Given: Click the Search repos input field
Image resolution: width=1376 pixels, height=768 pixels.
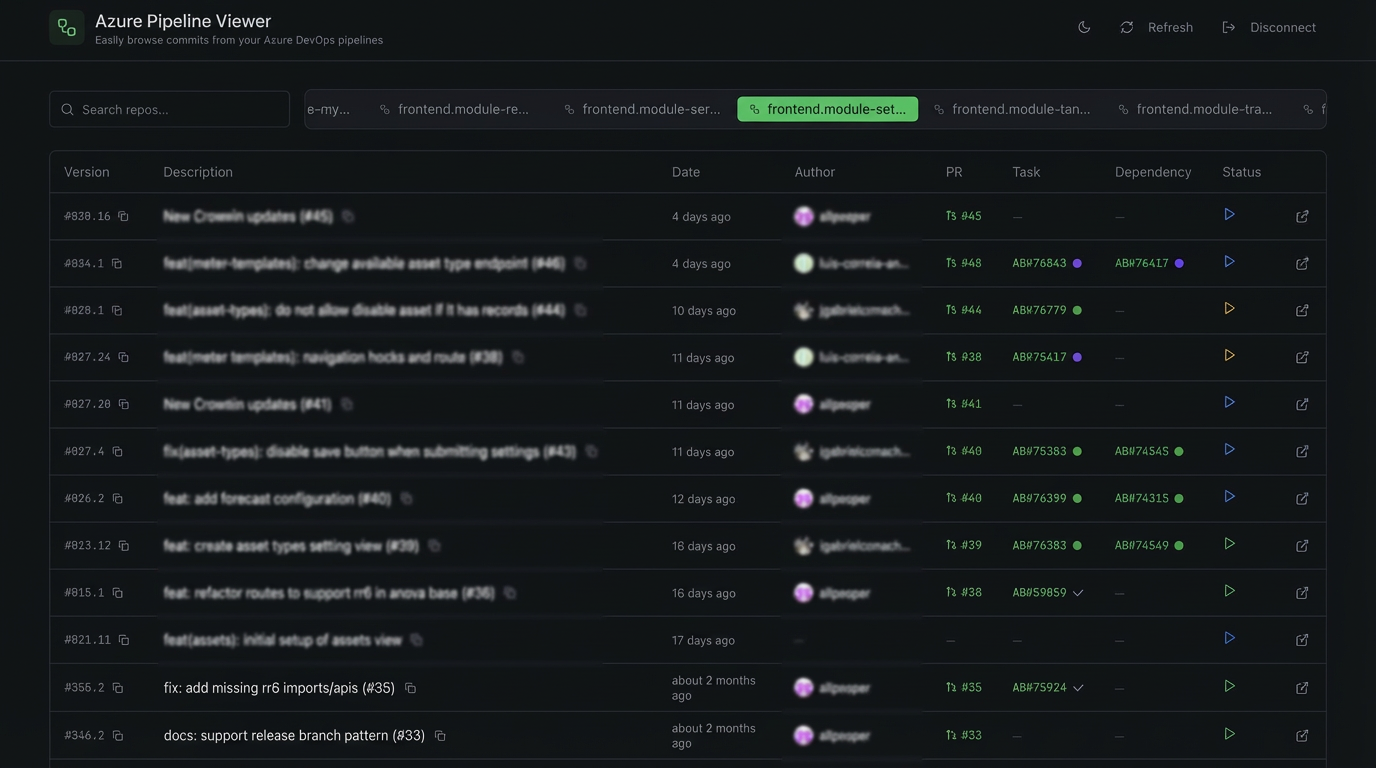Looking at the screenshot, I should click(x=170, y=108).
